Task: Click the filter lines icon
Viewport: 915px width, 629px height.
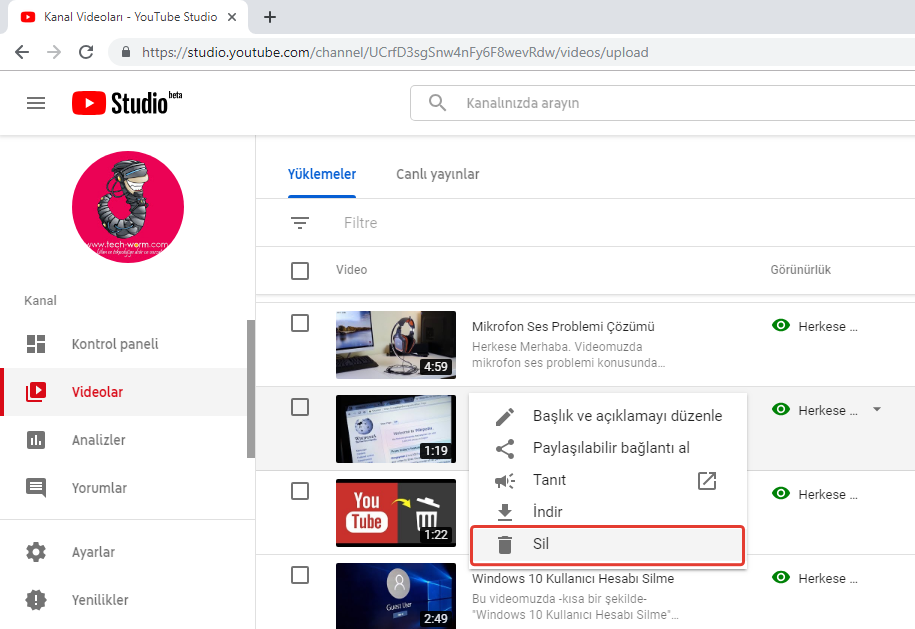Action: click(x=300, y=223)
